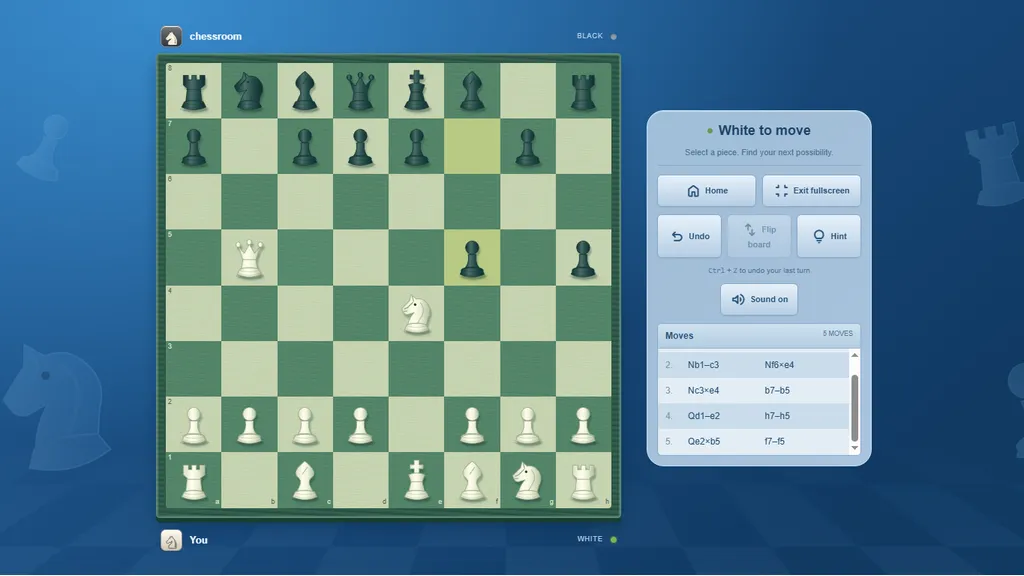Click move Nb1–c3 in the move list
1024x576 pixels.
[703, 365]
